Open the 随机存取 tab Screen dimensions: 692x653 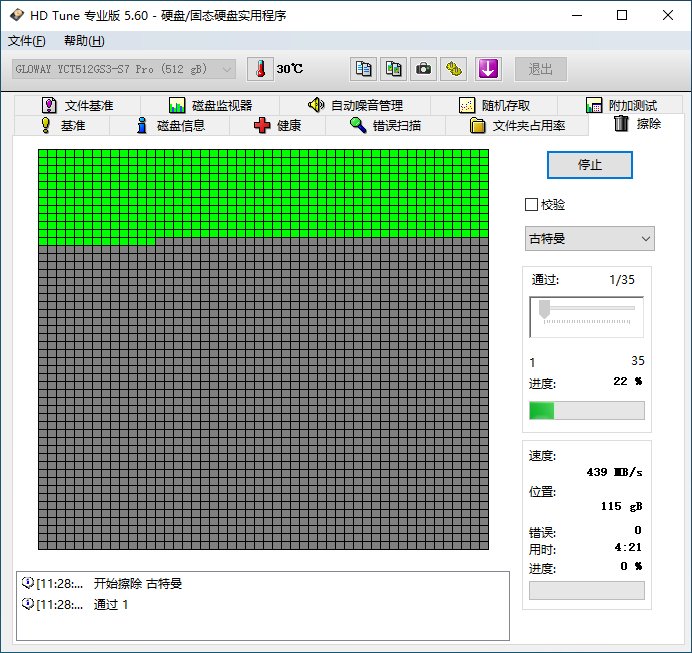[494, 105]
